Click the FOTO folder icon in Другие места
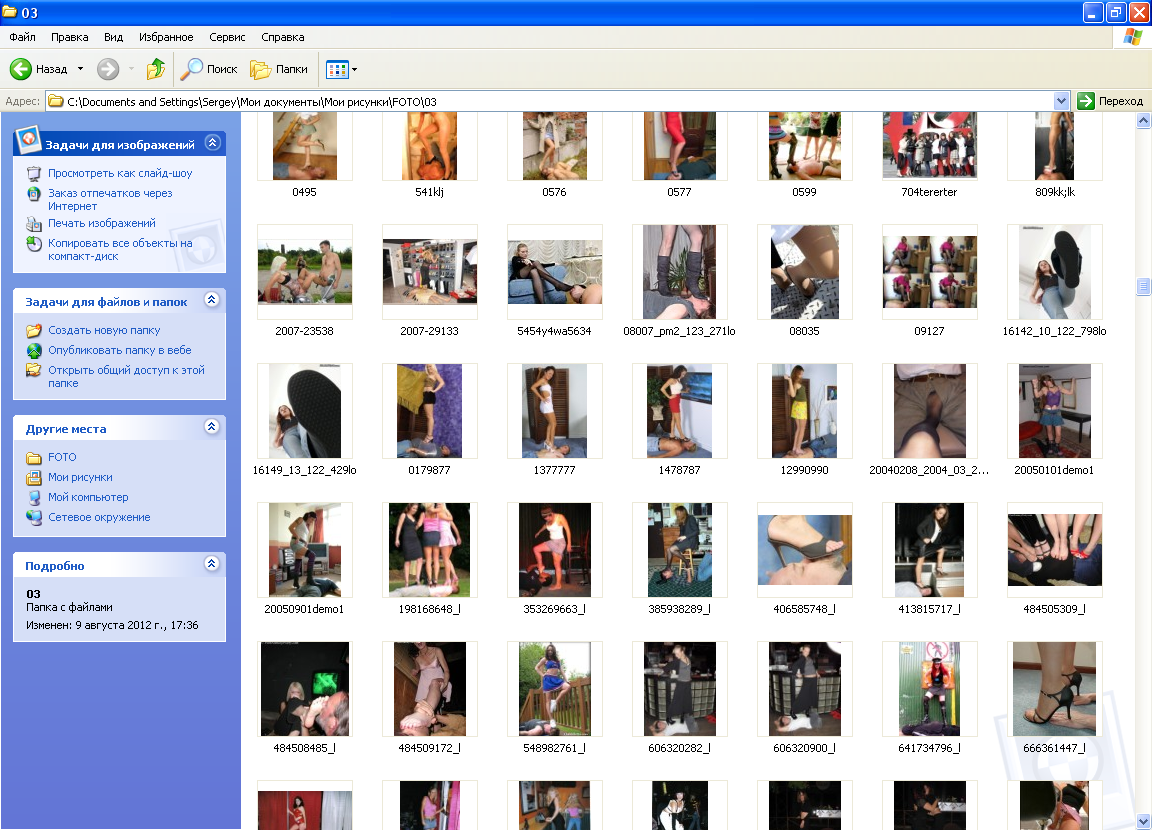 34,458
